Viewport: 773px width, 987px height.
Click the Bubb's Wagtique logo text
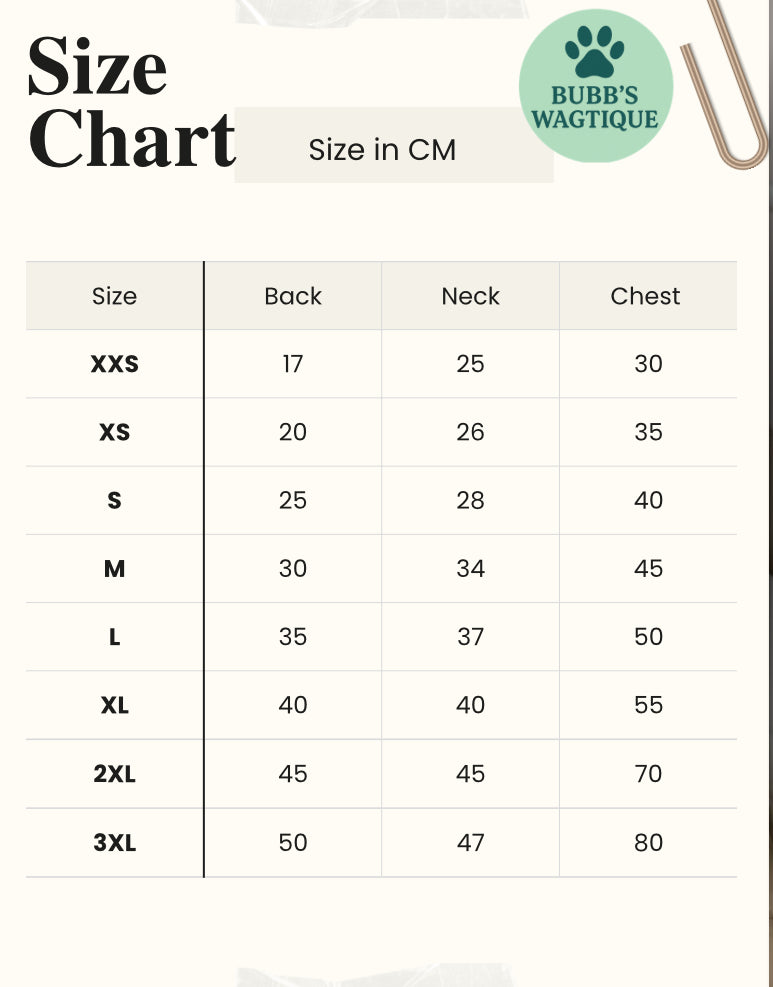pyautogui.click(x=595, y=109)
